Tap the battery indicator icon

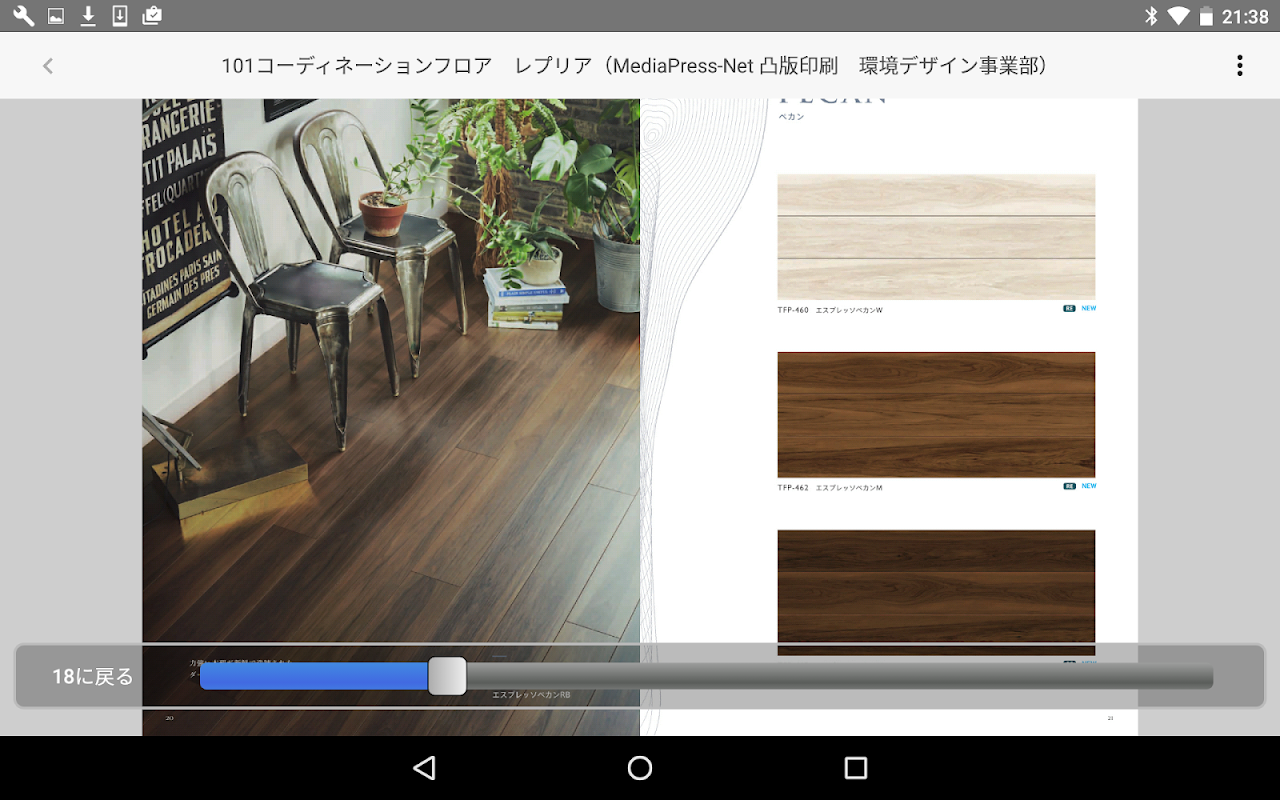pos(1206,16)
